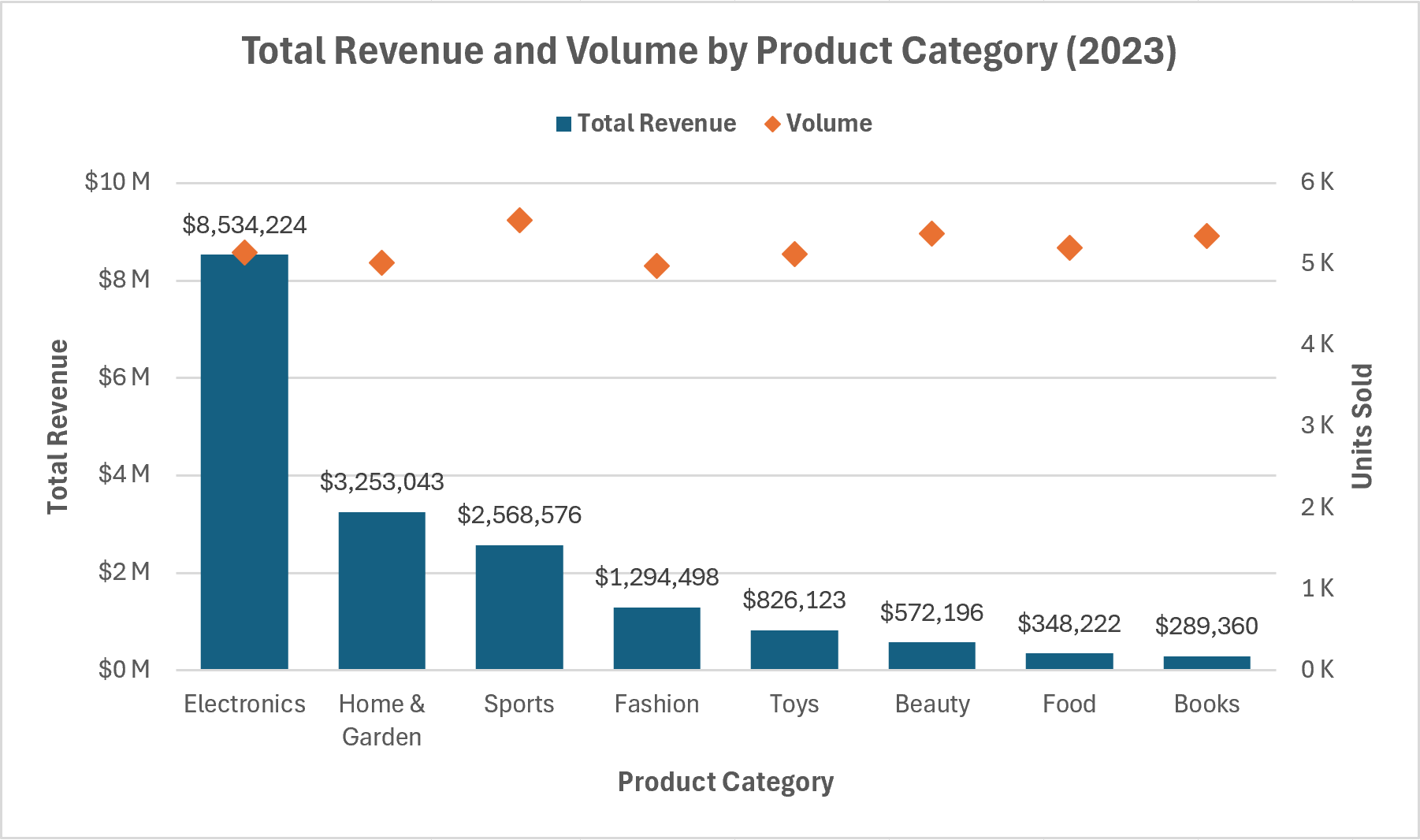Click the Sports revenue bar

pyautogui.click(x=519, y=607)
